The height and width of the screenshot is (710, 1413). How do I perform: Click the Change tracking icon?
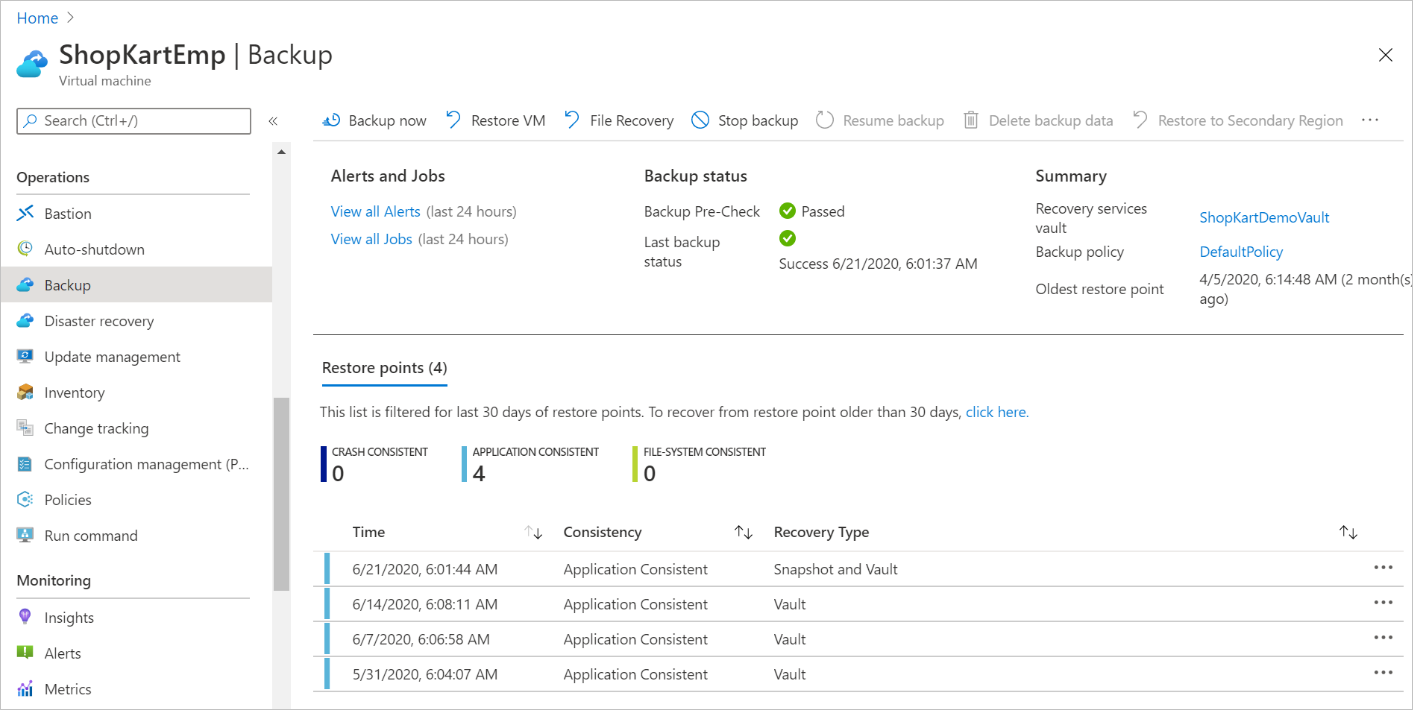(x=25, y=428)
